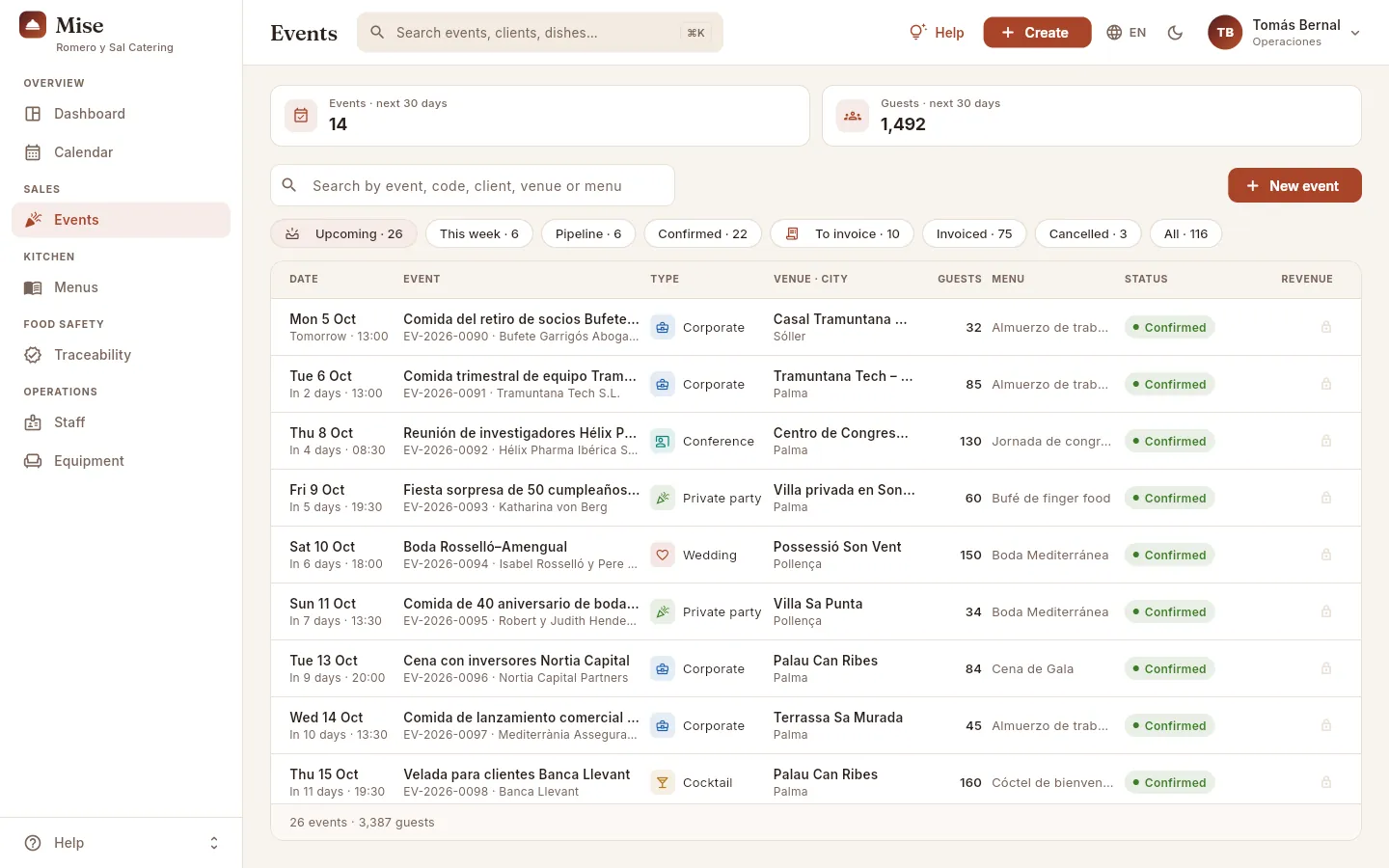This screenshot has height=868, width=1389.
Task: Select the Cancelled · 3 filter
Action: tap(1088, 233)
